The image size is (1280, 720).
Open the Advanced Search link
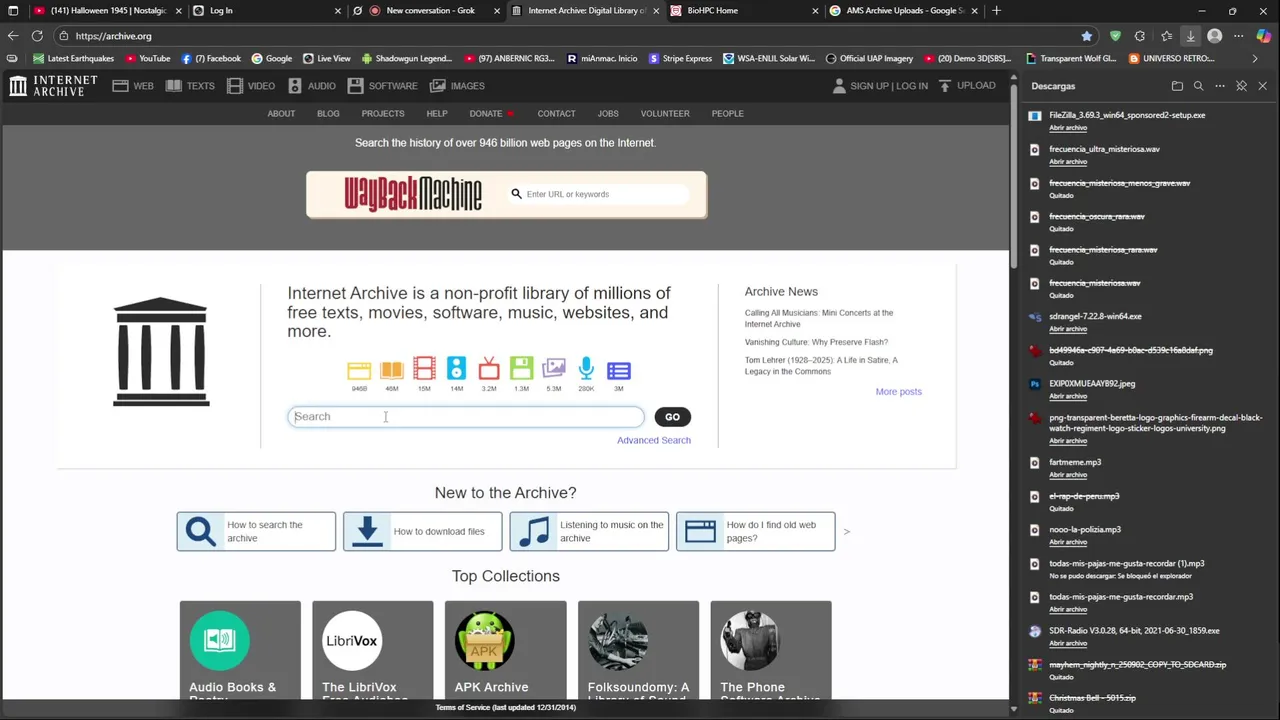click(654, 440)
